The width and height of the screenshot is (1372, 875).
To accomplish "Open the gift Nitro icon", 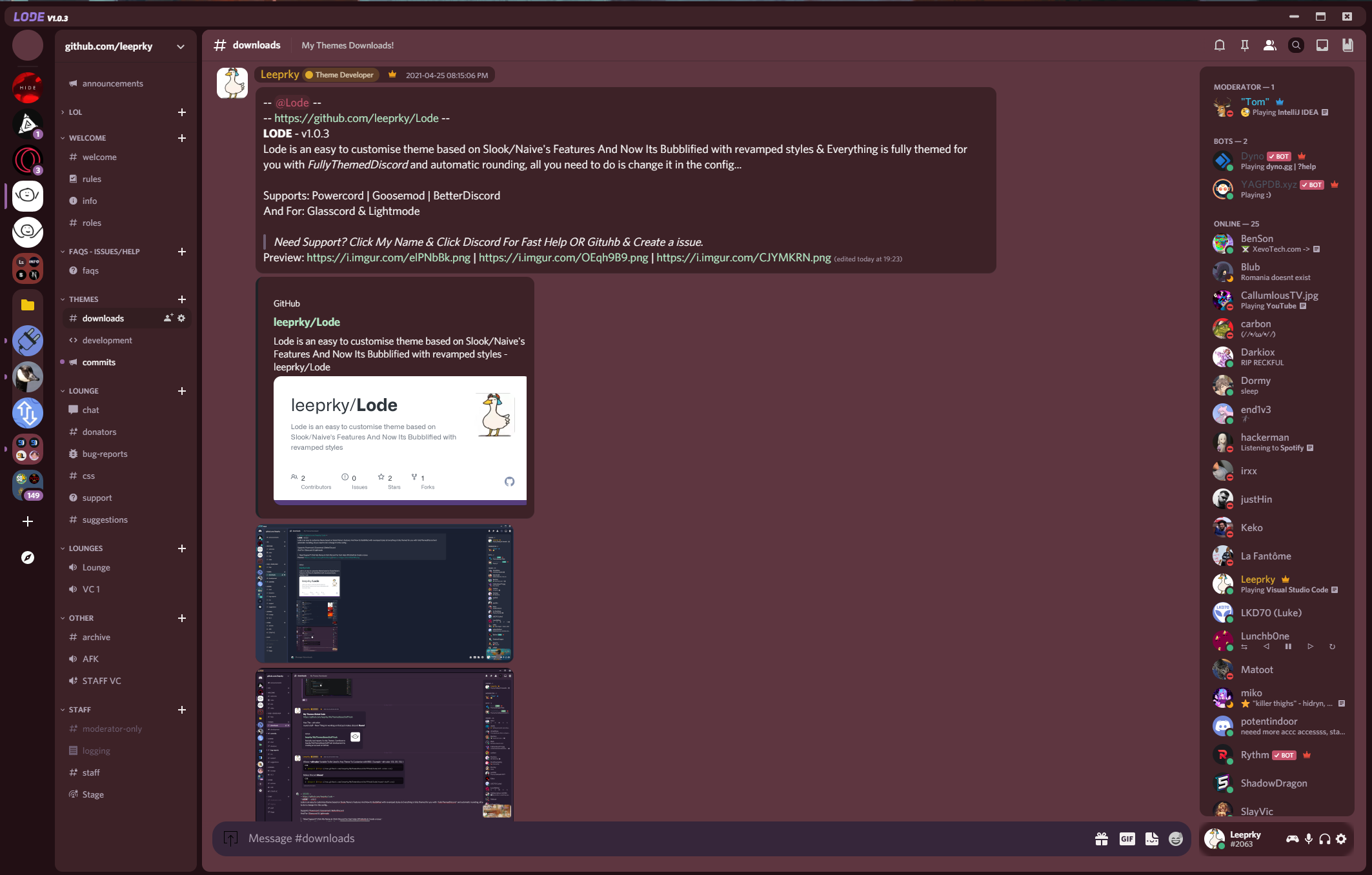I will tap(1101, 838).
